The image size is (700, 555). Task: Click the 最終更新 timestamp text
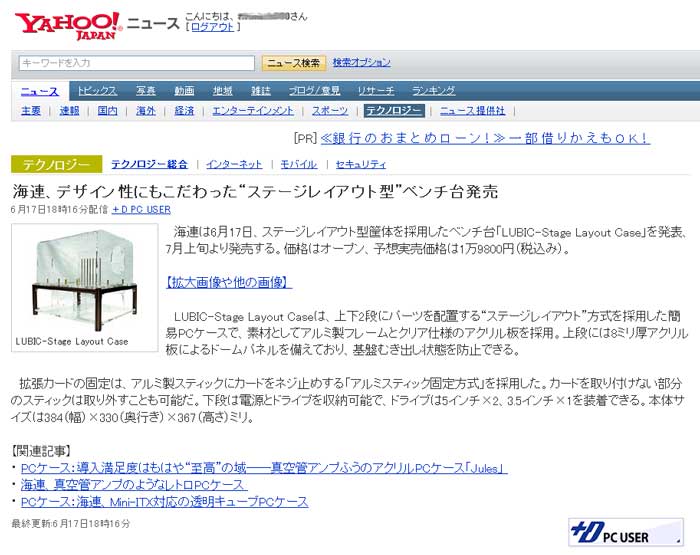click(x=71, y=523)
